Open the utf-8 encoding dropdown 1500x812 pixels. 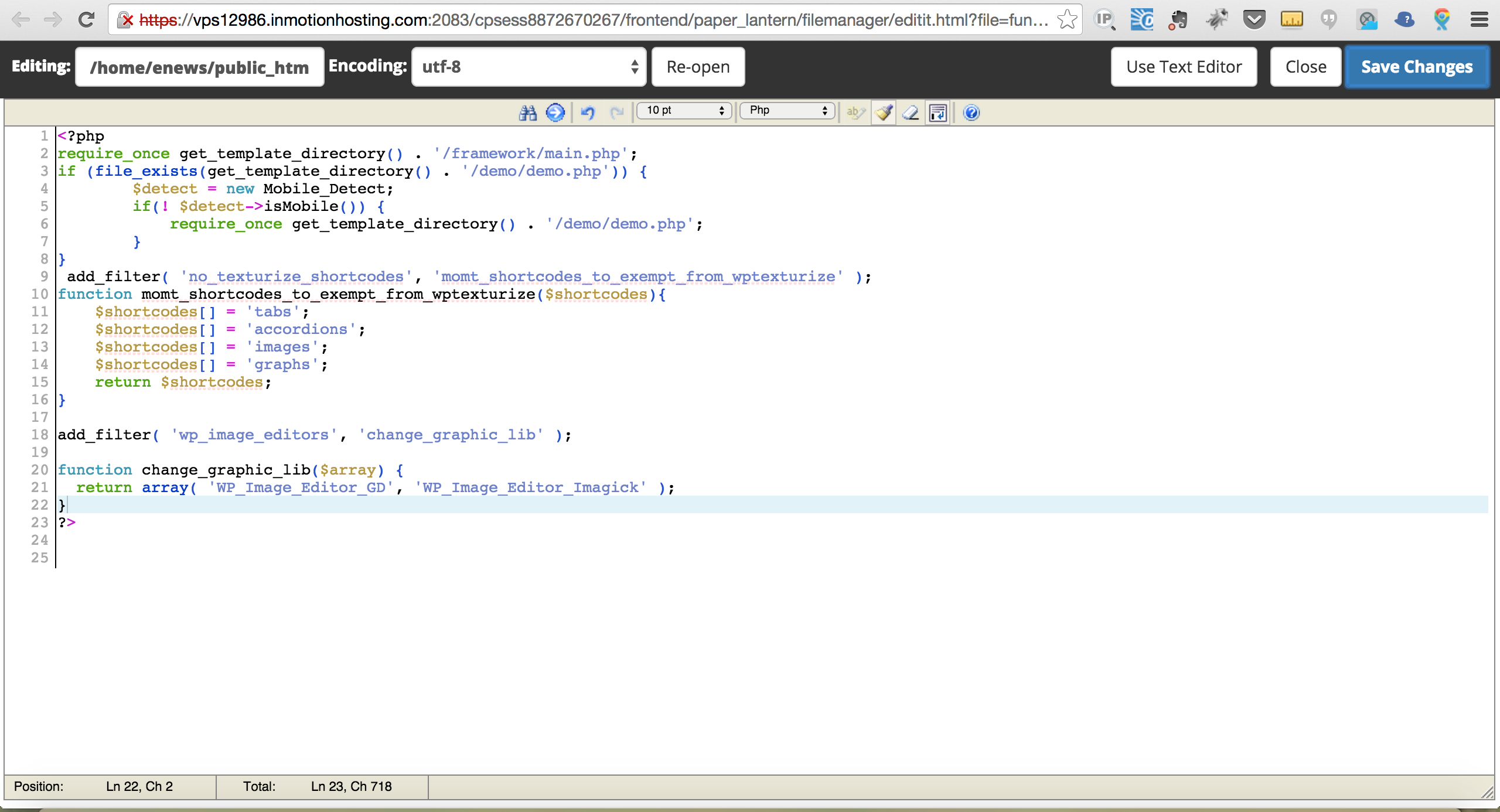529,67
